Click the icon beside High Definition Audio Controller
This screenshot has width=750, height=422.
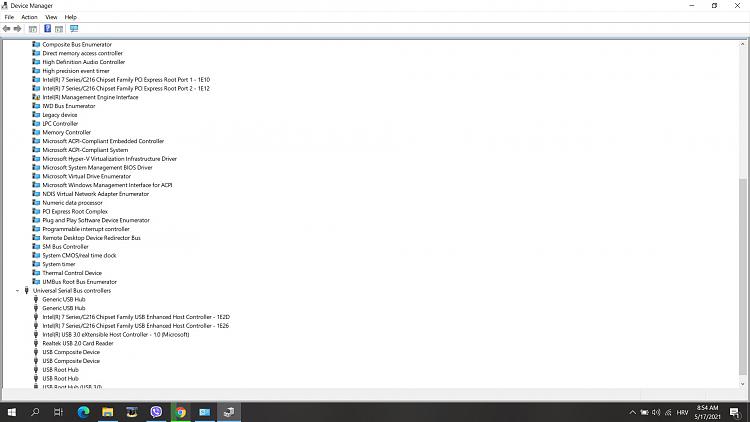point(36,62)
